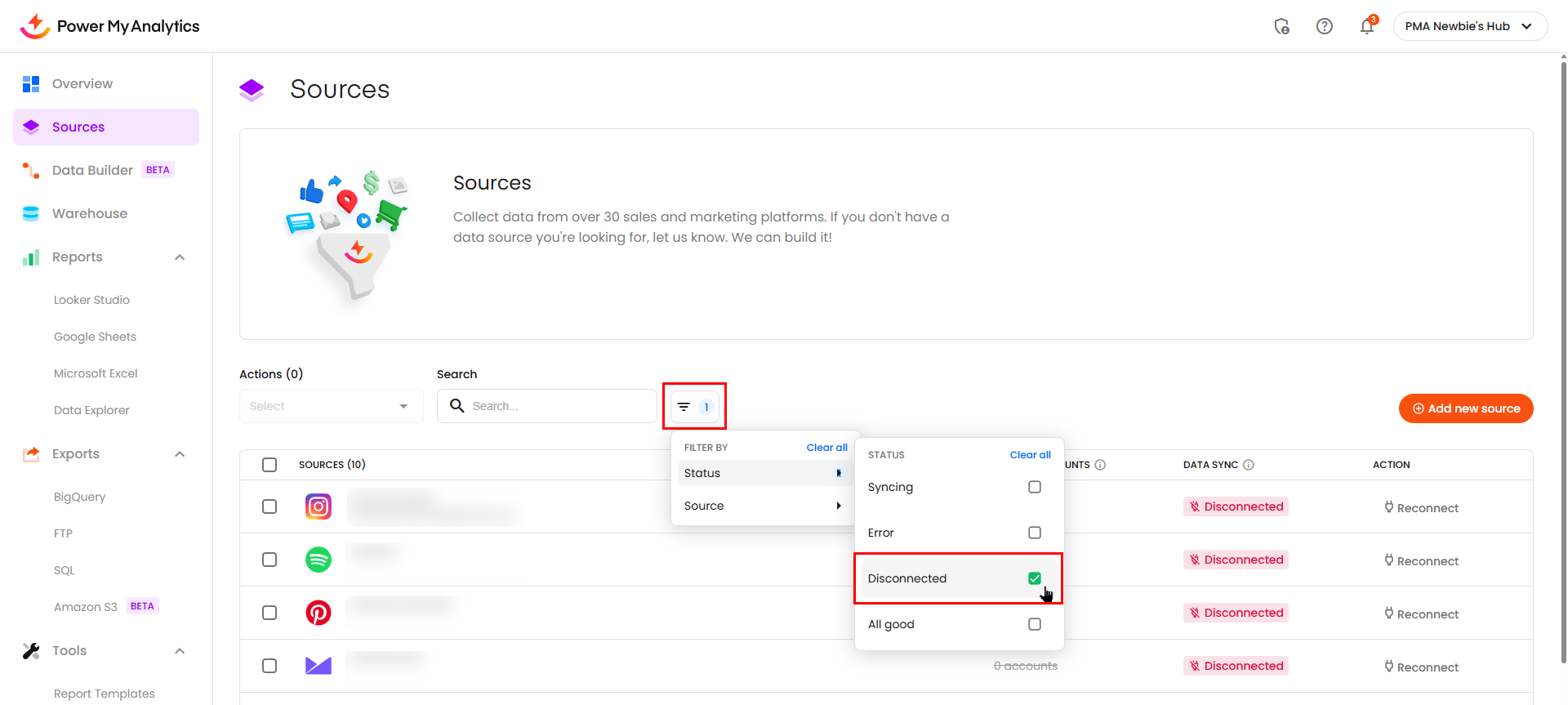Click Clear all in Status panel
Screen dimensions: 1568x705
[1030, 455]
